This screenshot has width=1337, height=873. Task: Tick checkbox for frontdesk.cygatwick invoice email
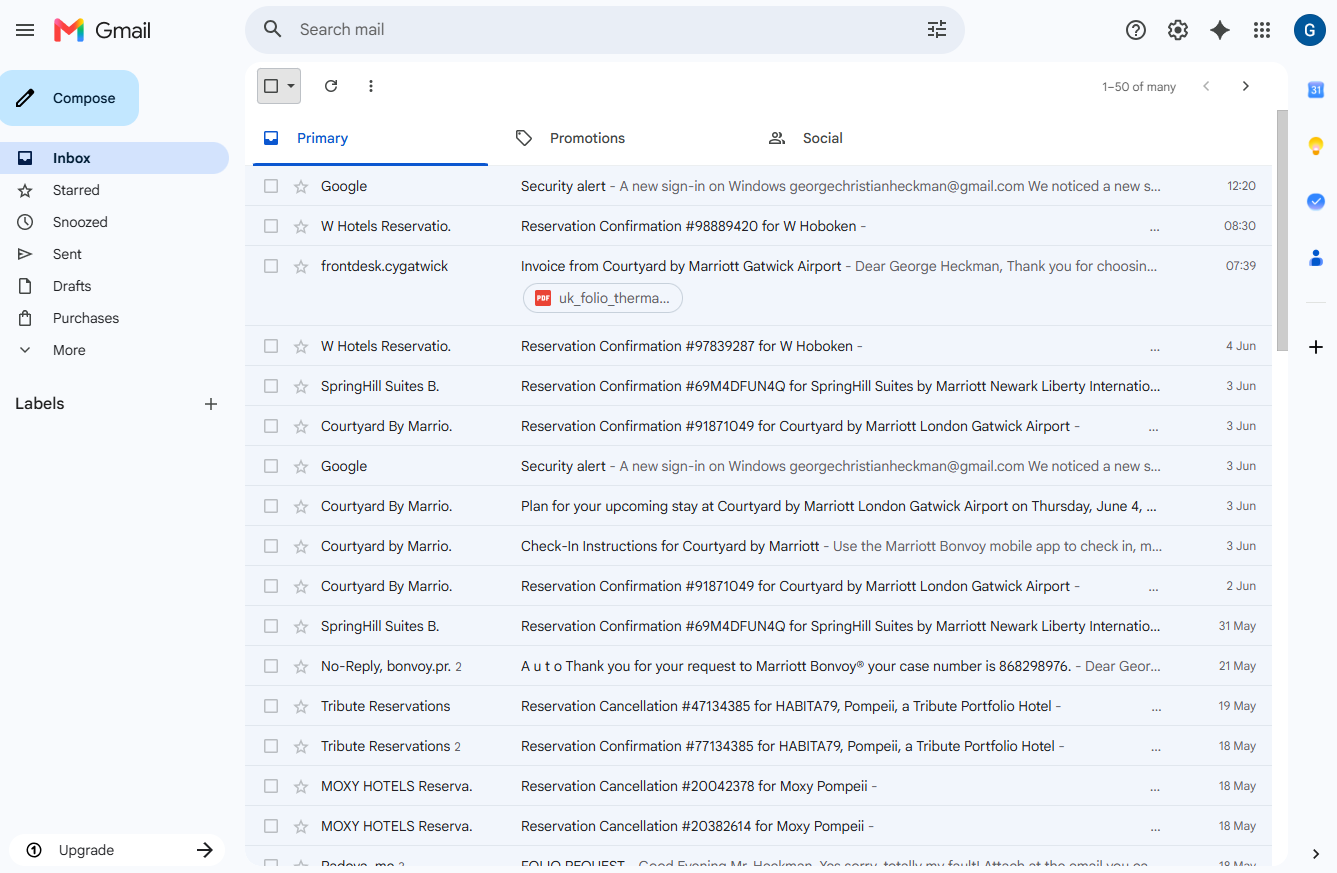(271, 266)
